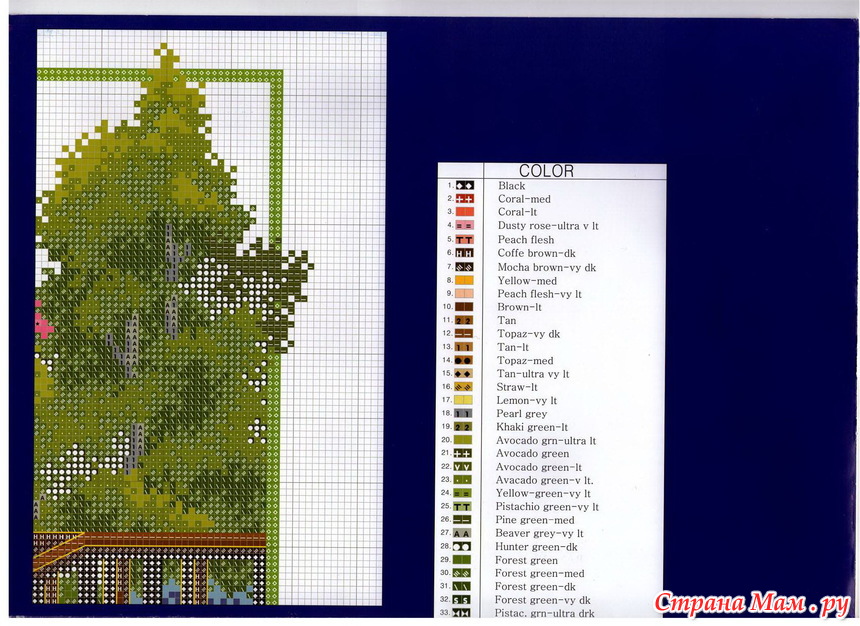
Task: Choose the Peach flesh-vy lt swatch numbered 9
Action: coord(465,294)
